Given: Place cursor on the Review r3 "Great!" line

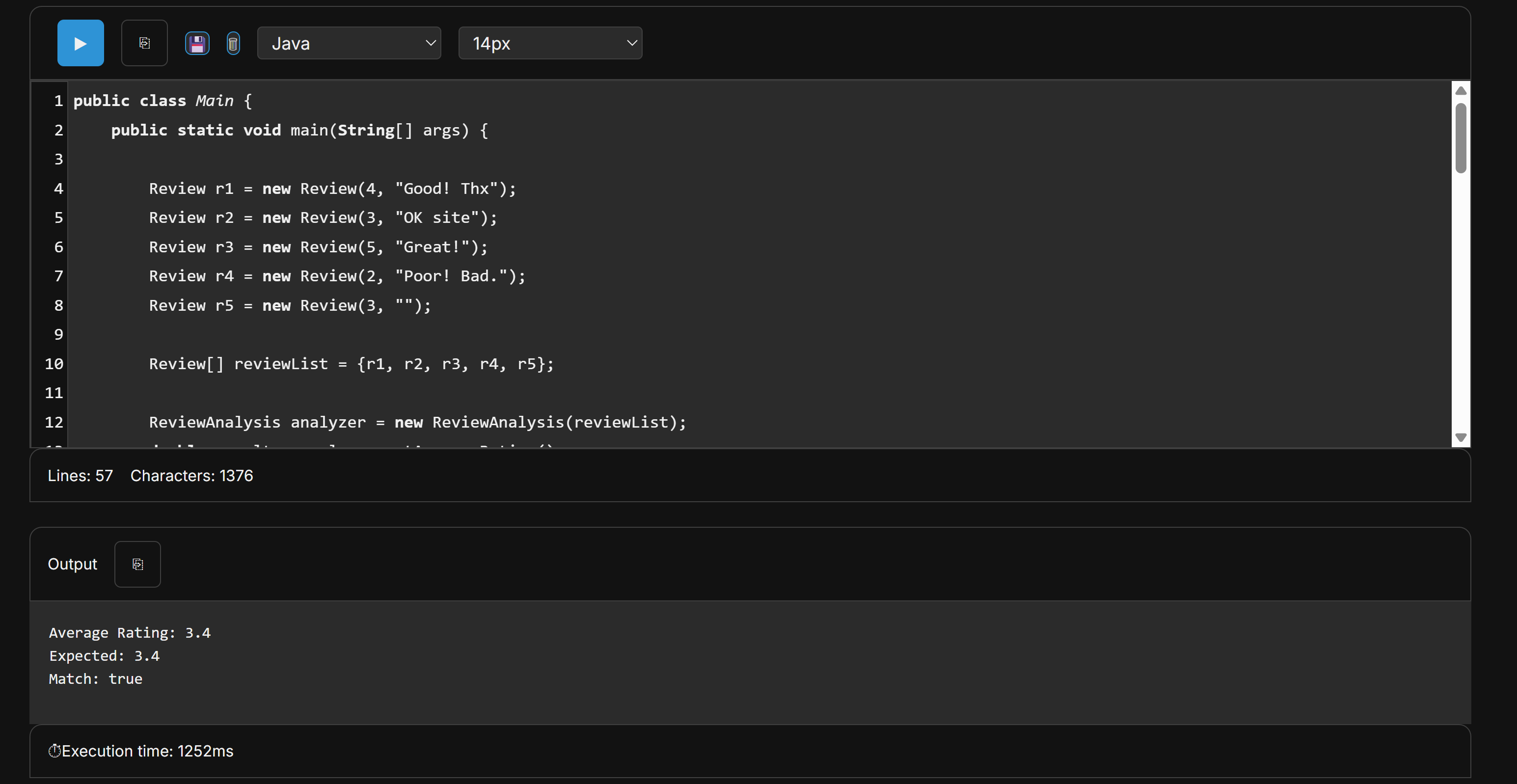Looking at the screenshot, I should coord(318,247).
